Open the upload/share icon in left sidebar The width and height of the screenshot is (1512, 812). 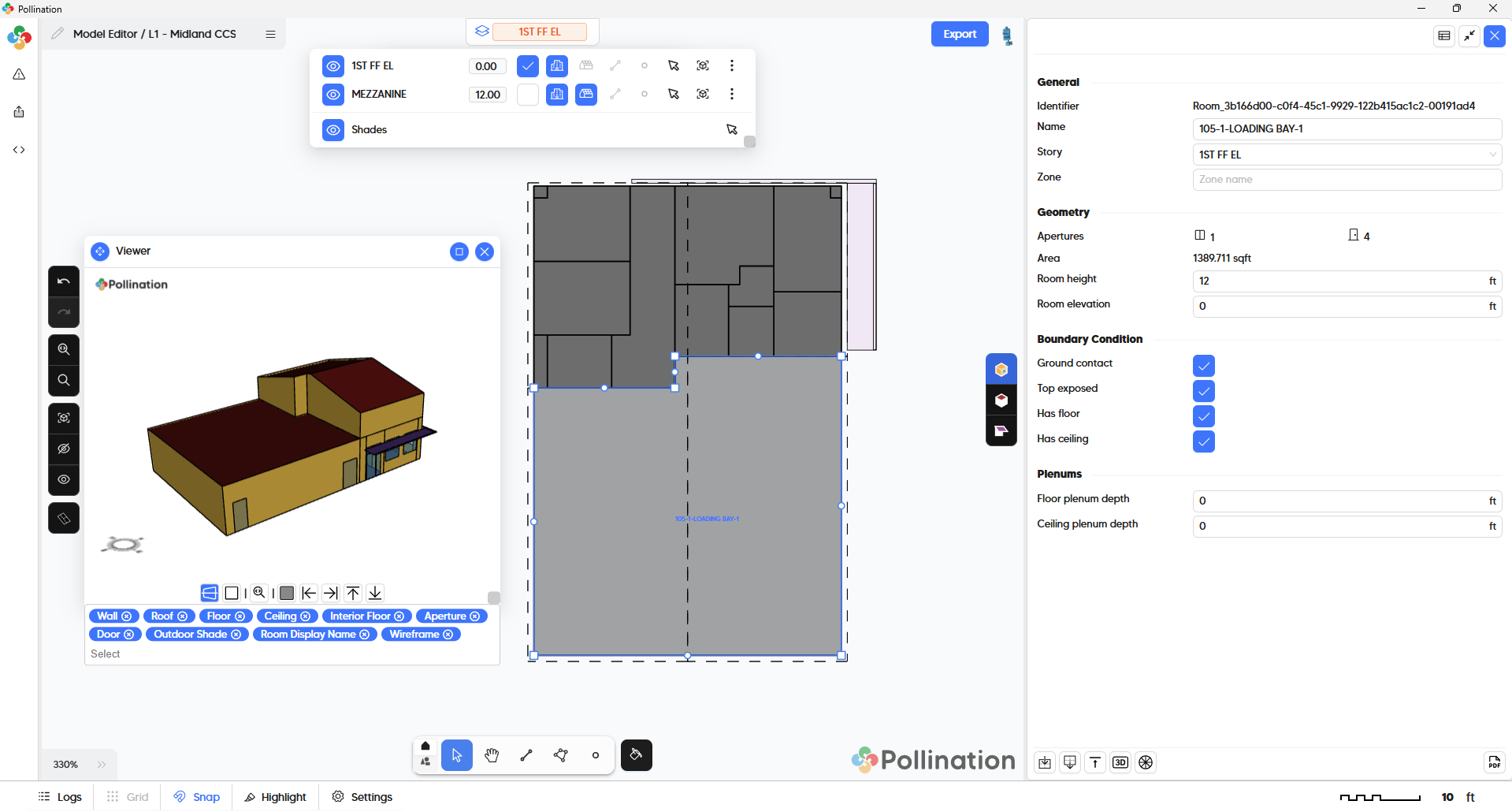click(x=19, y=112)
